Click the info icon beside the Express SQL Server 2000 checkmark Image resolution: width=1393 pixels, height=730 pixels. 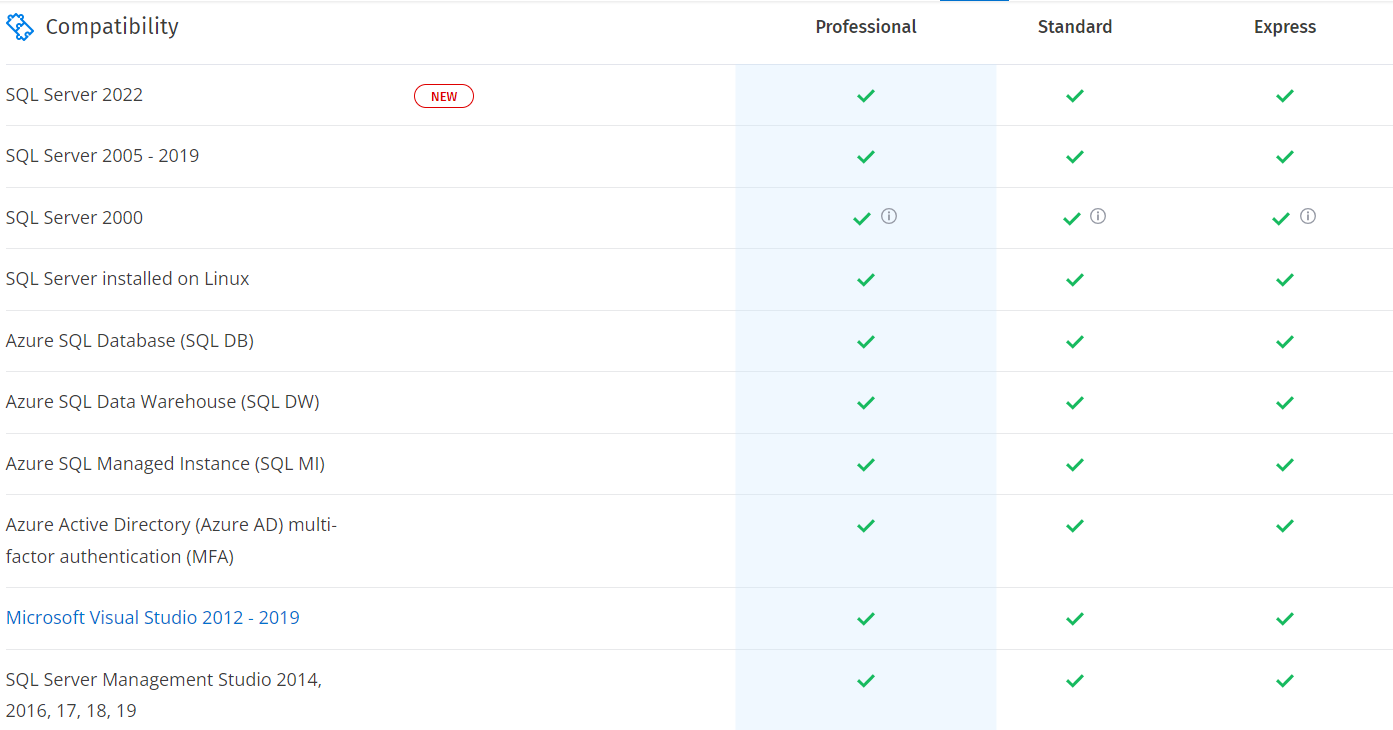click(x=1308, y=216)
